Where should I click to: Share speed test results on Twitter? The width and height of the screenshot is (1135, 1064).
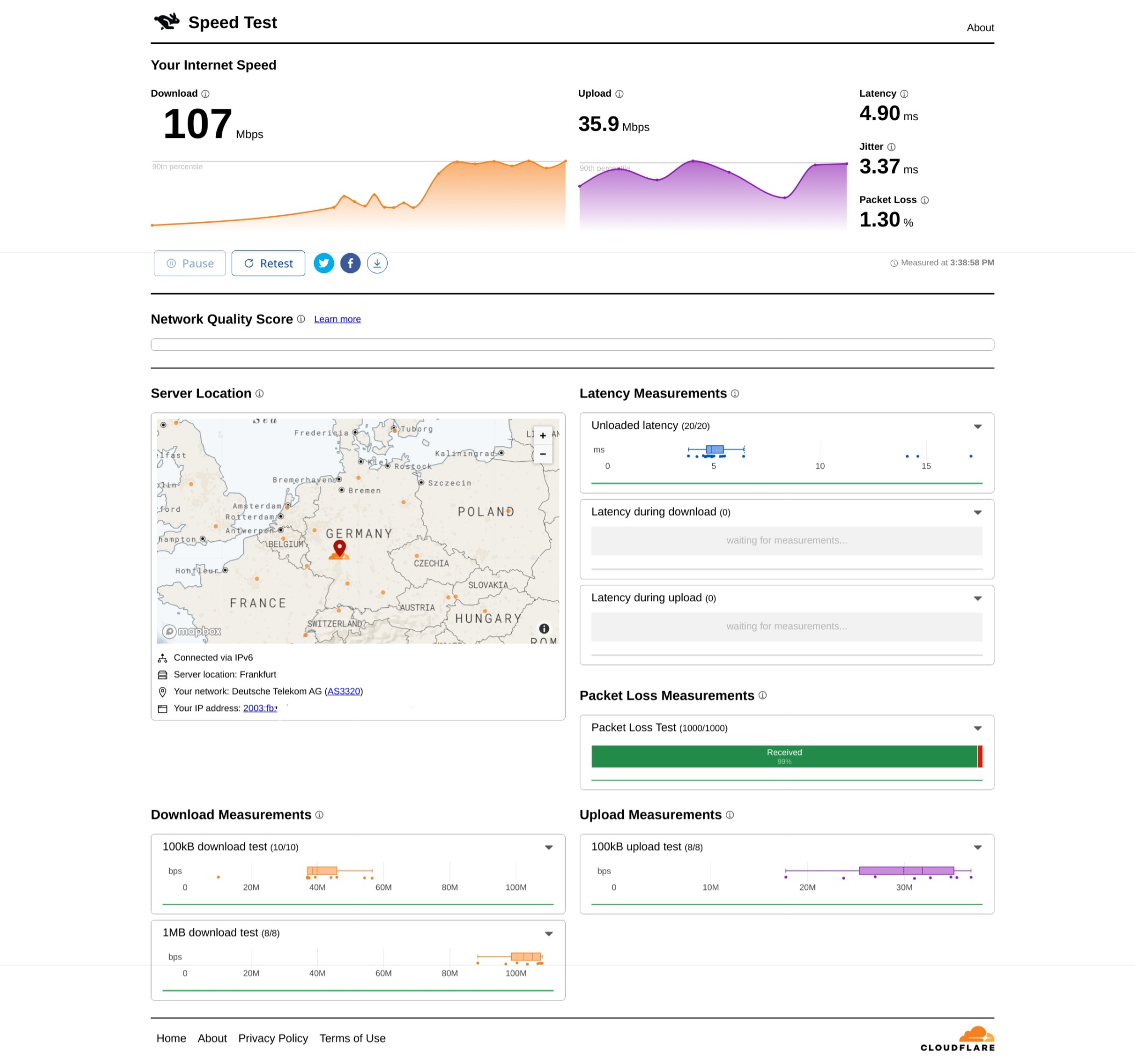(324, 263)
